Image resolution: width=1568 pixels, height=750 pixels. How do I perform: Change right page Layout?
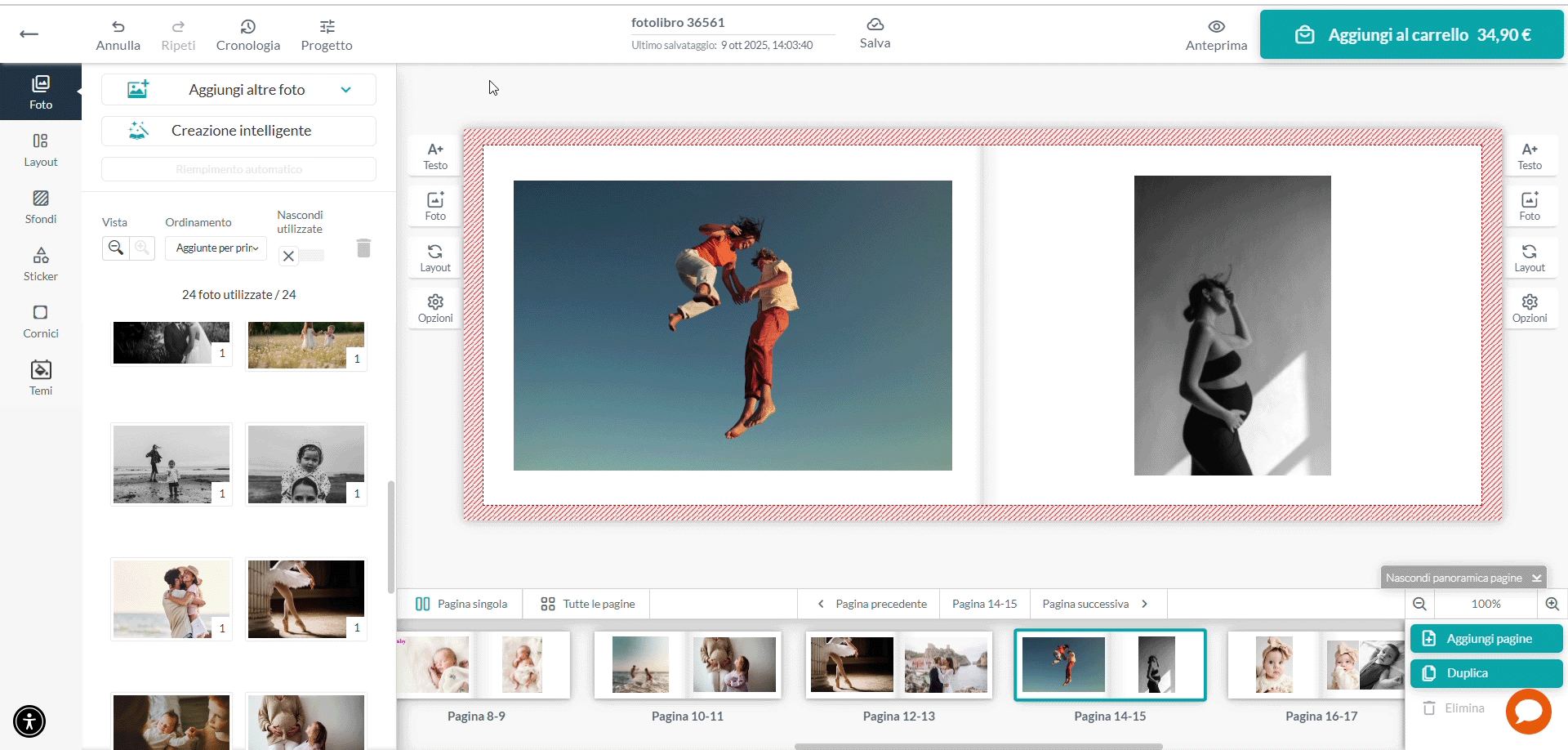(x=1530, y=258)
